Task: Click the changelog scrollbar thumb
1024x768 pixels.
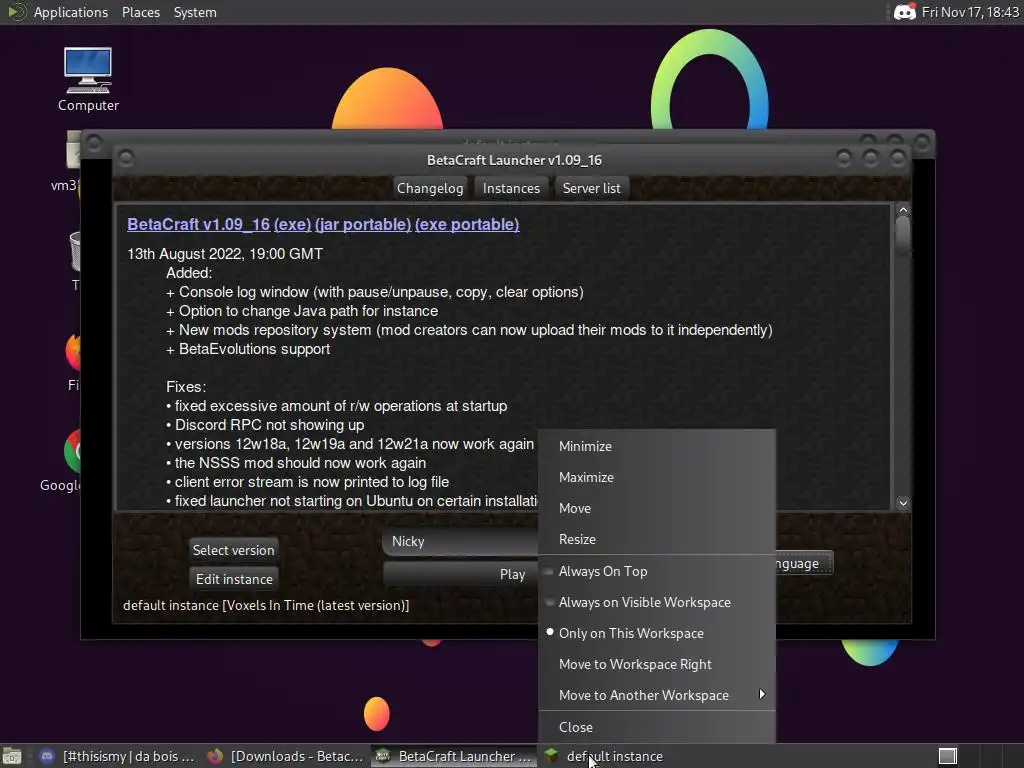Action: click(x=903, y=236)
